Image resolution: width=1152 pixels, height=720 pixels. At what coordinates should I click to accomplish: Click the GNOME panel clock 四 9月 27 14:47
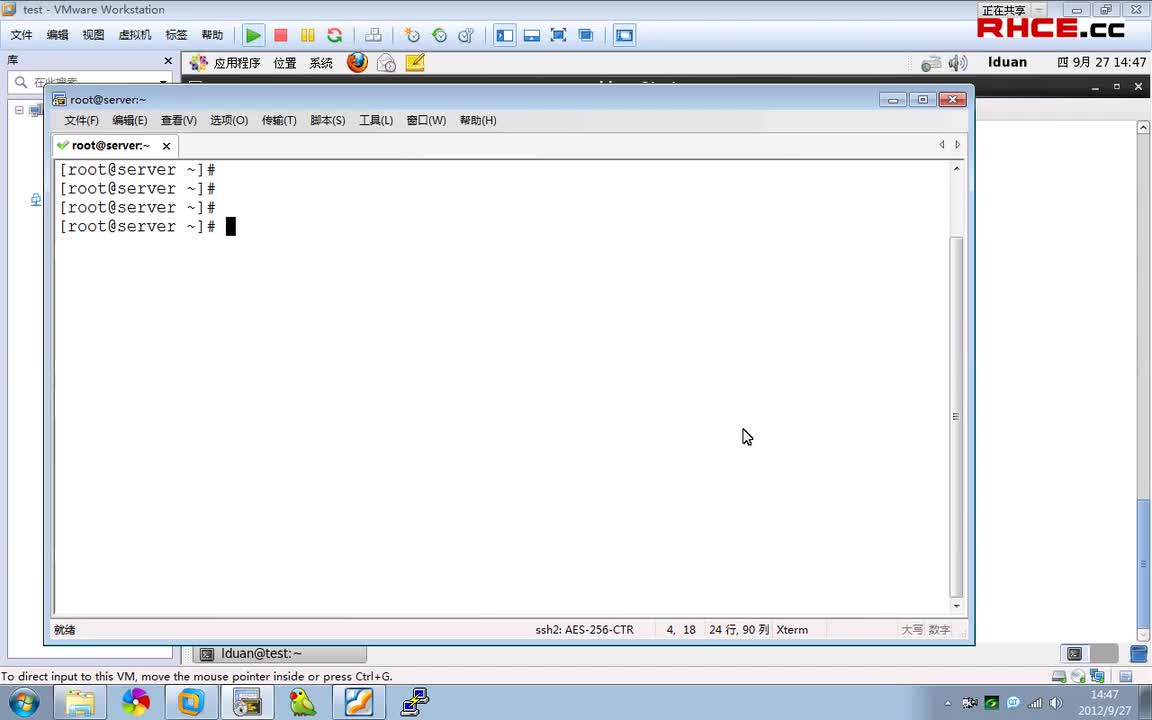(x=1101, y=62)
